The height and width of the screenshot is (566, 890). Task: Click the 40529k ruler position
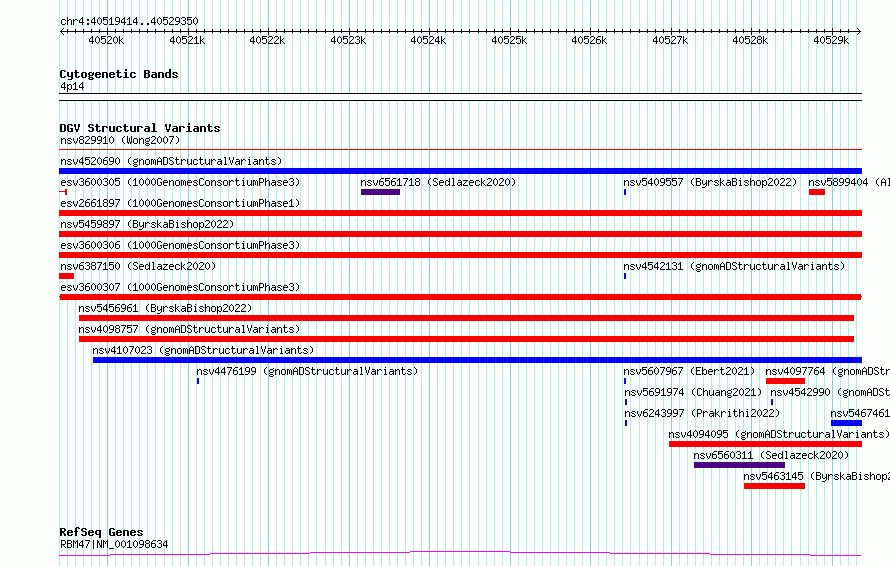(x=831, y=40)
